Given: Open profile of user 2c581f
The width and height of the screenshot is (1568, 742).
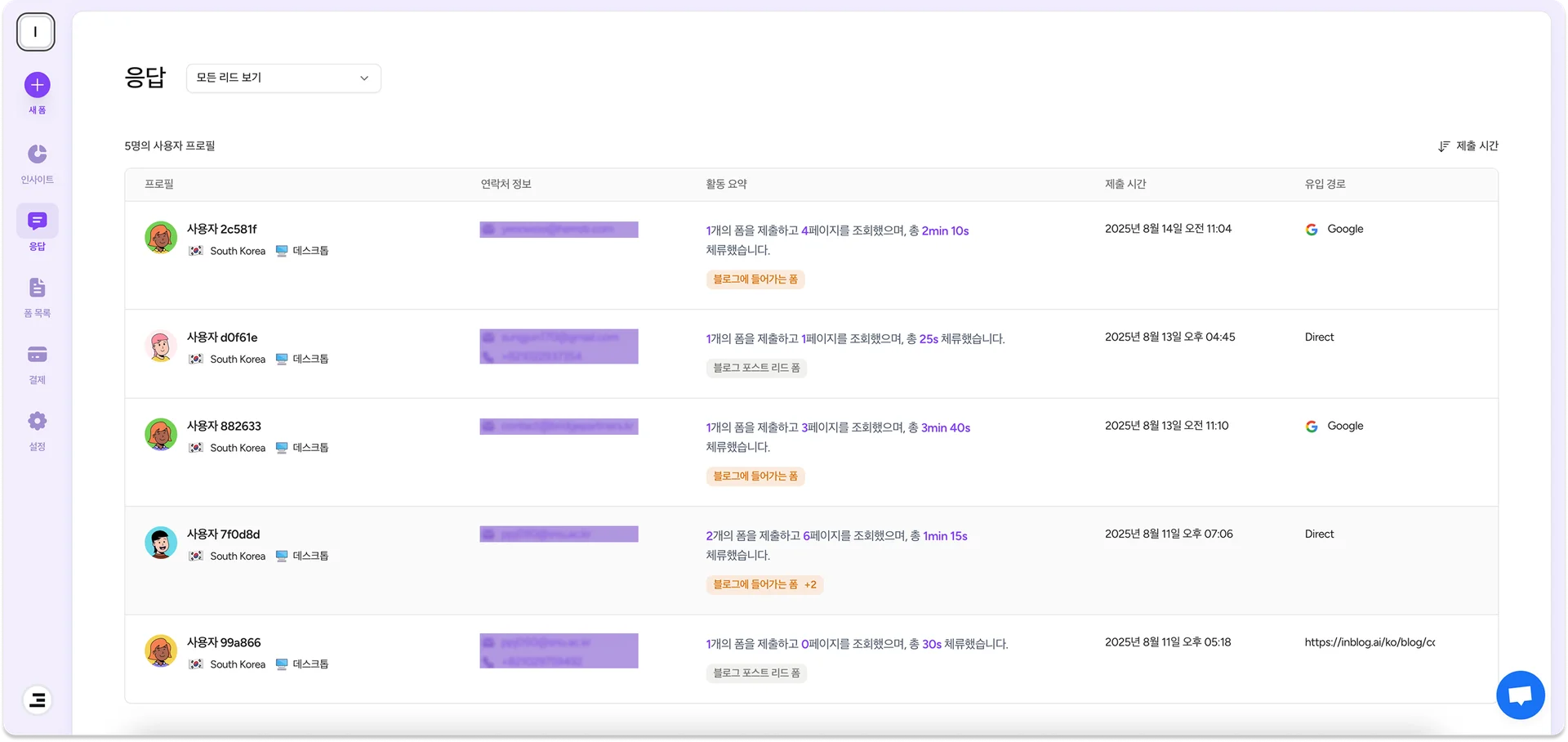Looking at the screenshot, I should click(x=221, y=230).
